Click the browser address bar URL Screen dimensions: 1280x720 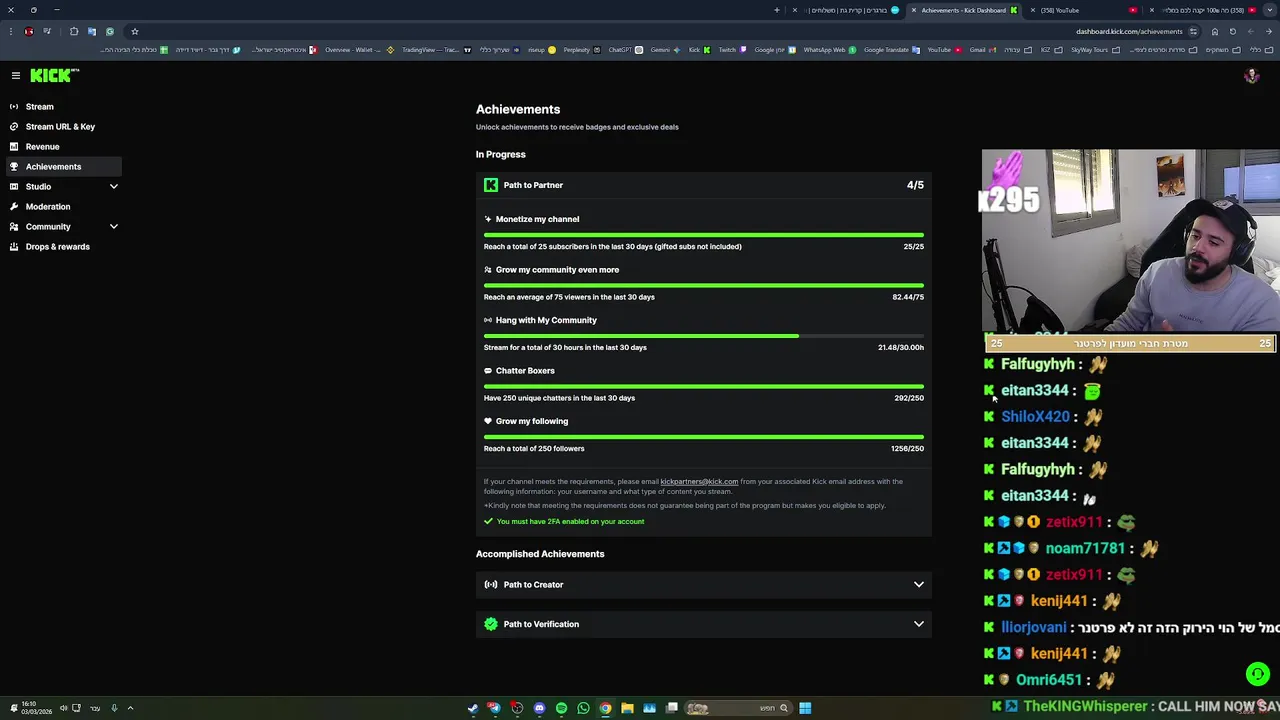point(1129,31)
